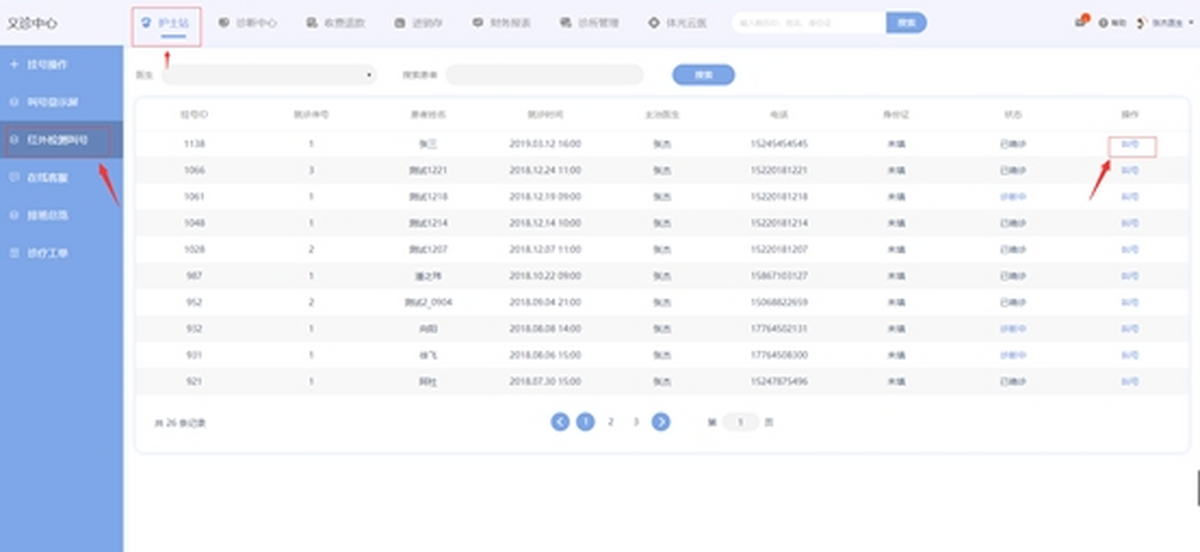The height and width of the screenshot is (552, 1200).
Task: Click phone number 15867103127
Action: [778, 276]
